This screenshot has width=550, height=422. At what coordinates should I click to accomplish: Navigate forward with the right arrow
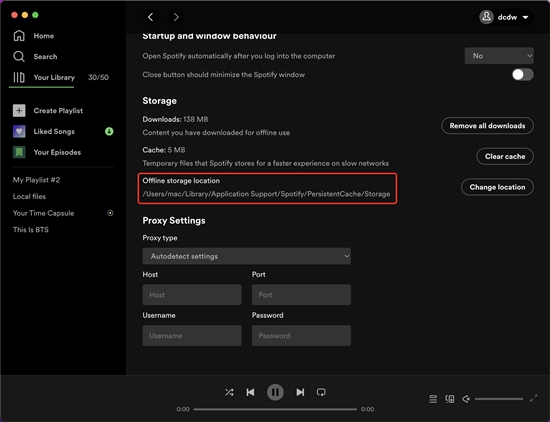point(176,17)
